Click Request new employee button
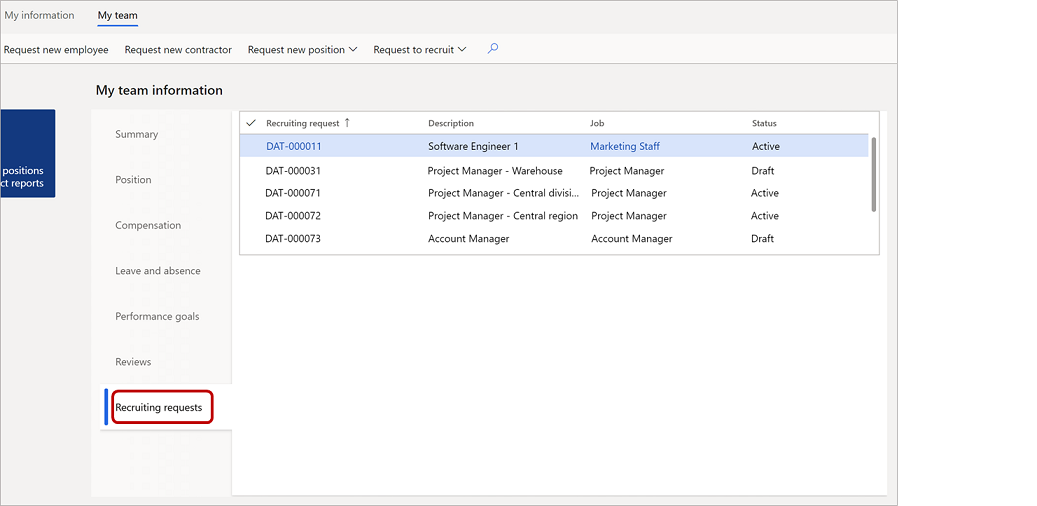The height and width of the screenshot is (506, 1037). coord(56,50)
